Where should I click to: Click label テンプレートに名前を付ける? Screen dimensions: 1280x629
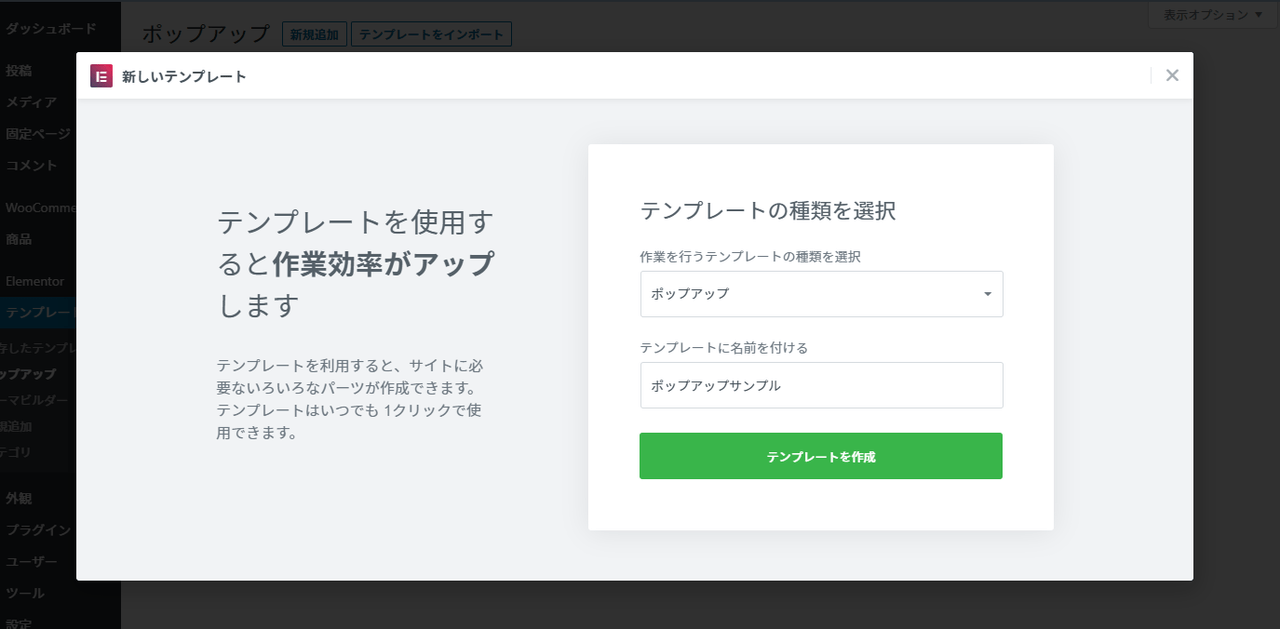pos(724,348)
